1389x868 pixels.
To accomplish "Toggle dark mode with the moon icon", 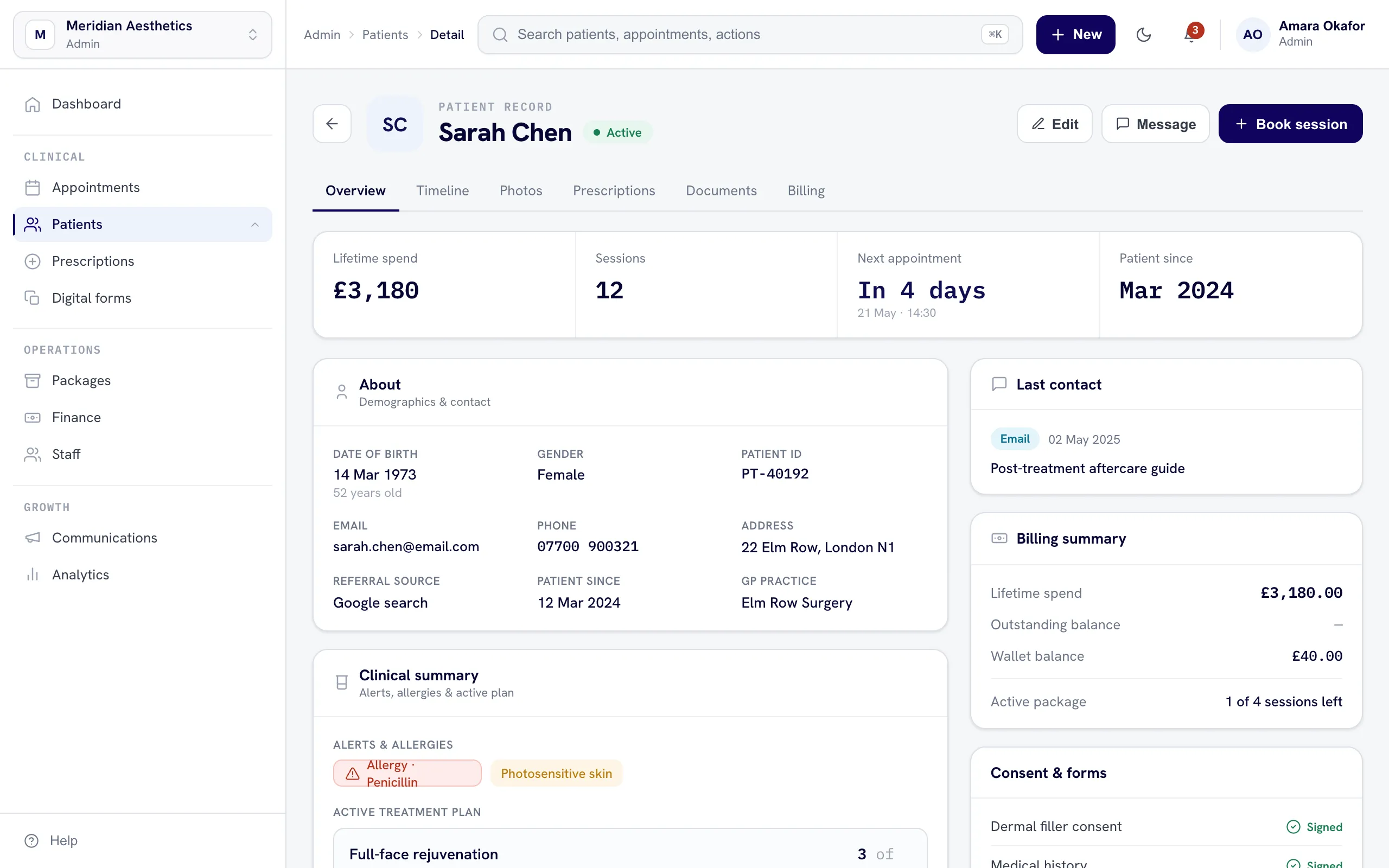I will 1143,34.
